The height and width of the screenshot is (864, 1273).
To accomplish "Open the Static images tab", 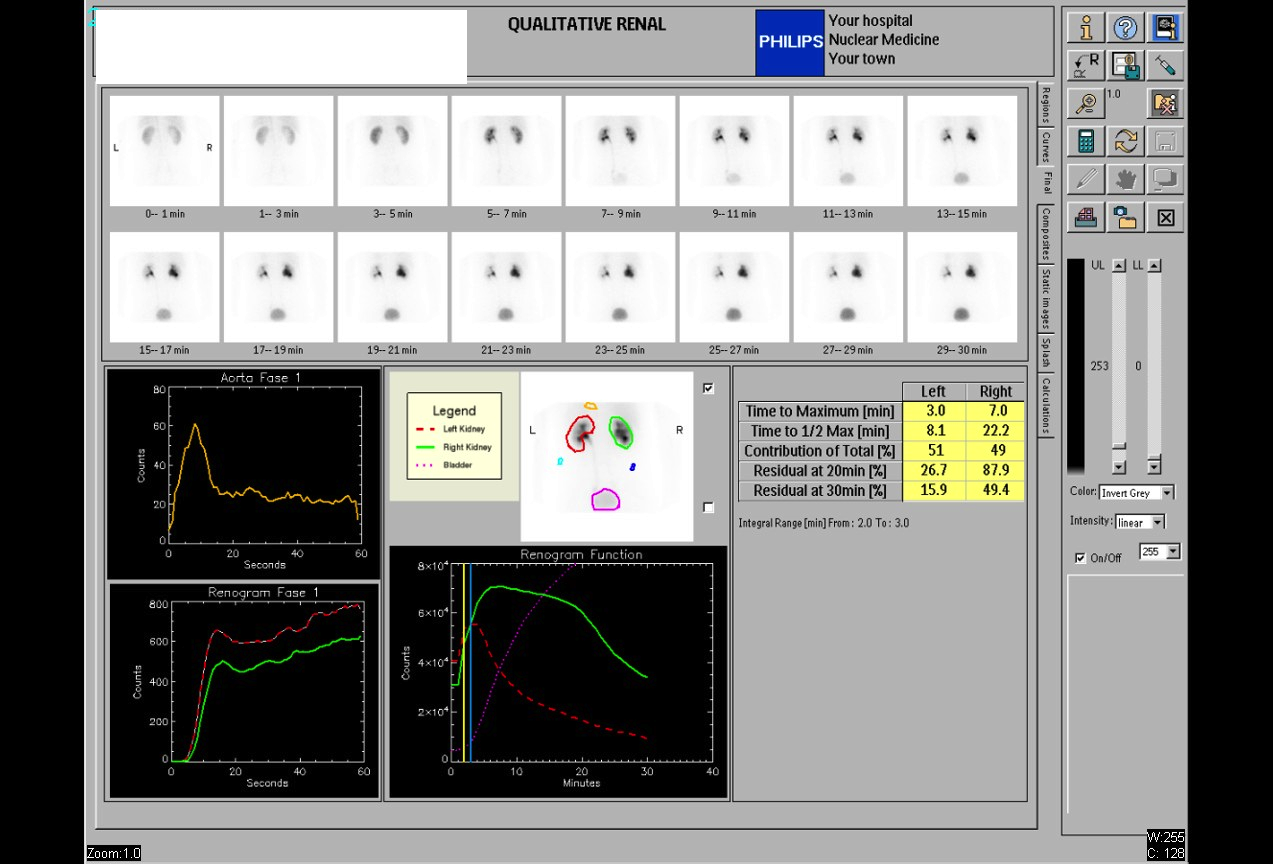I will coord(1046,297).
